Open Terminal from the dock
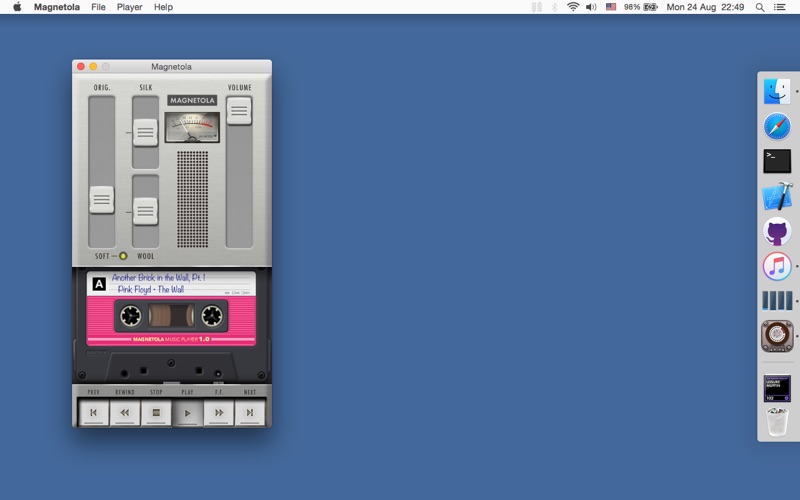Screen dimensions: 800x500 click(777, 161)
